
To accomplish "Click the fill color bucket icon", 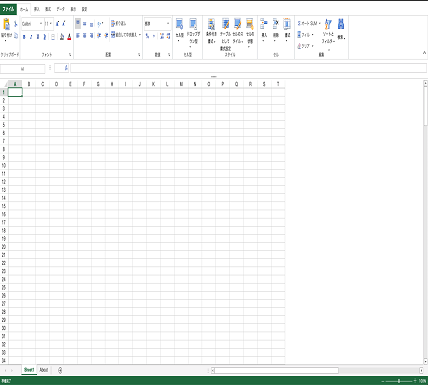I will click(62, 37).
